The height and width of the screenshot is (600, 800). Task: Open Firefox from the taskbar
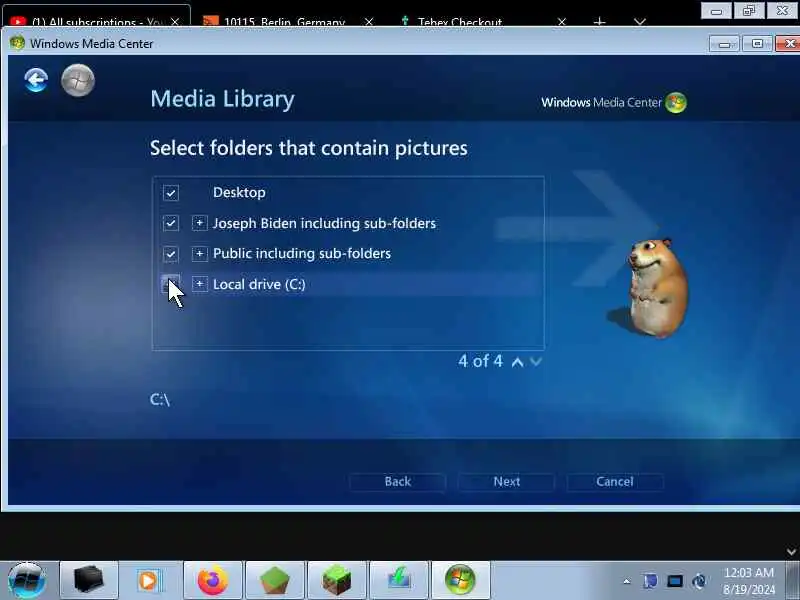pos(213,580)
